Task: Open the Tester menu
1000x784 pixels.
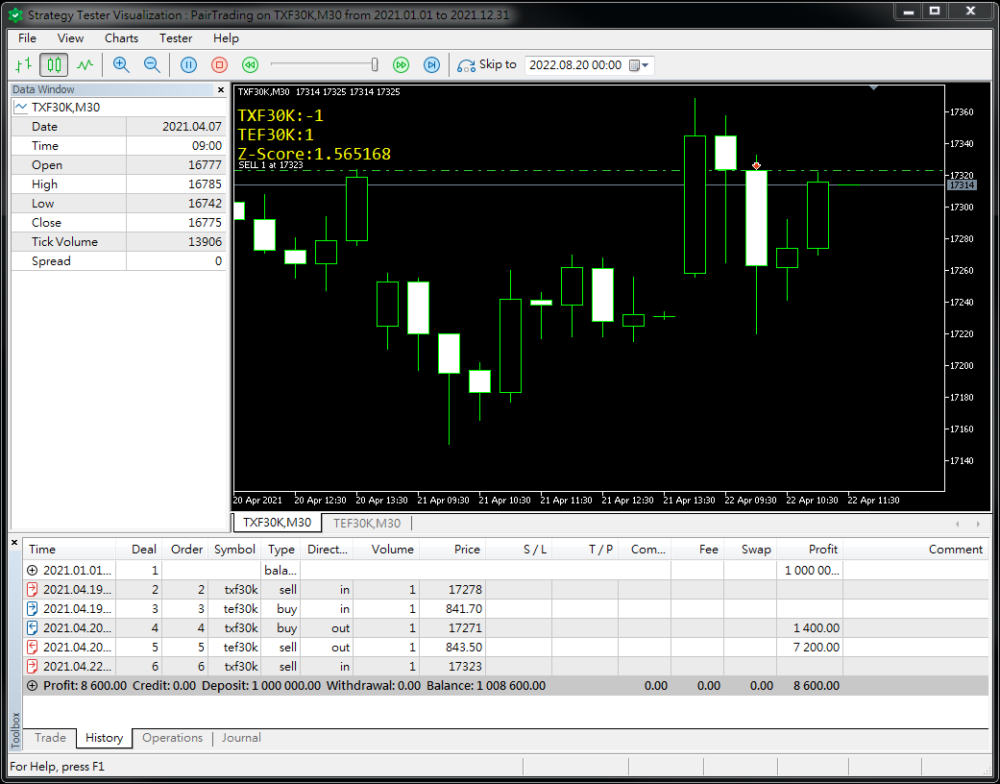Action: coord(175,38)
